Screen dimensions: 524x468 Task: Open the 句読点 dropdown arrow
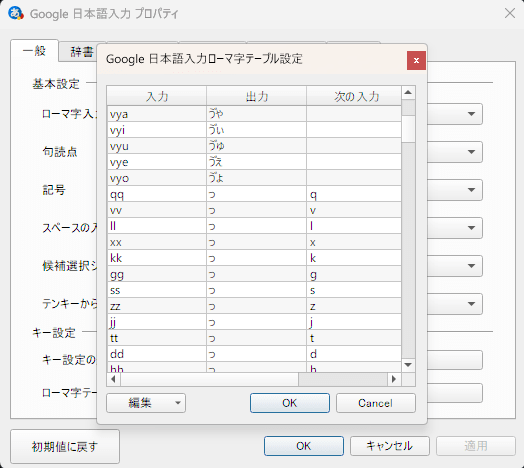pyautogui.click(x=471, y=152)
